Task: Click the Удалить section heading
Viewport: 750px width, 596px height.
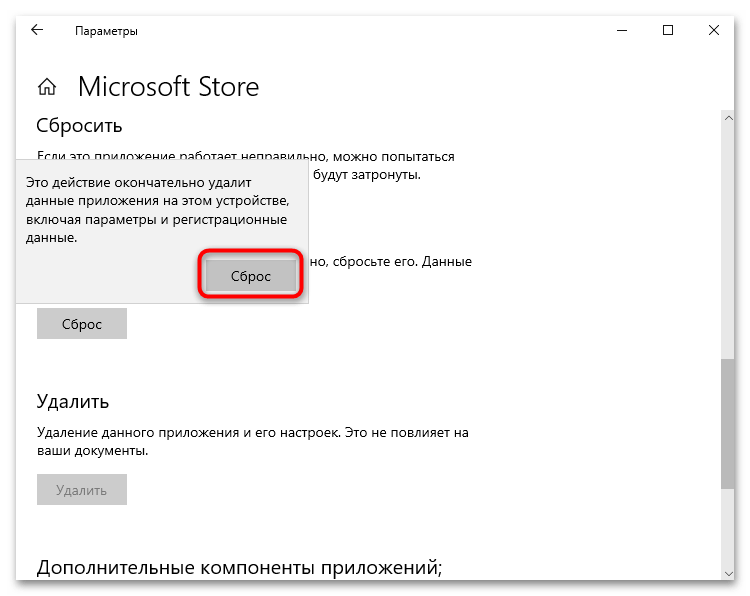Action: 73,402
